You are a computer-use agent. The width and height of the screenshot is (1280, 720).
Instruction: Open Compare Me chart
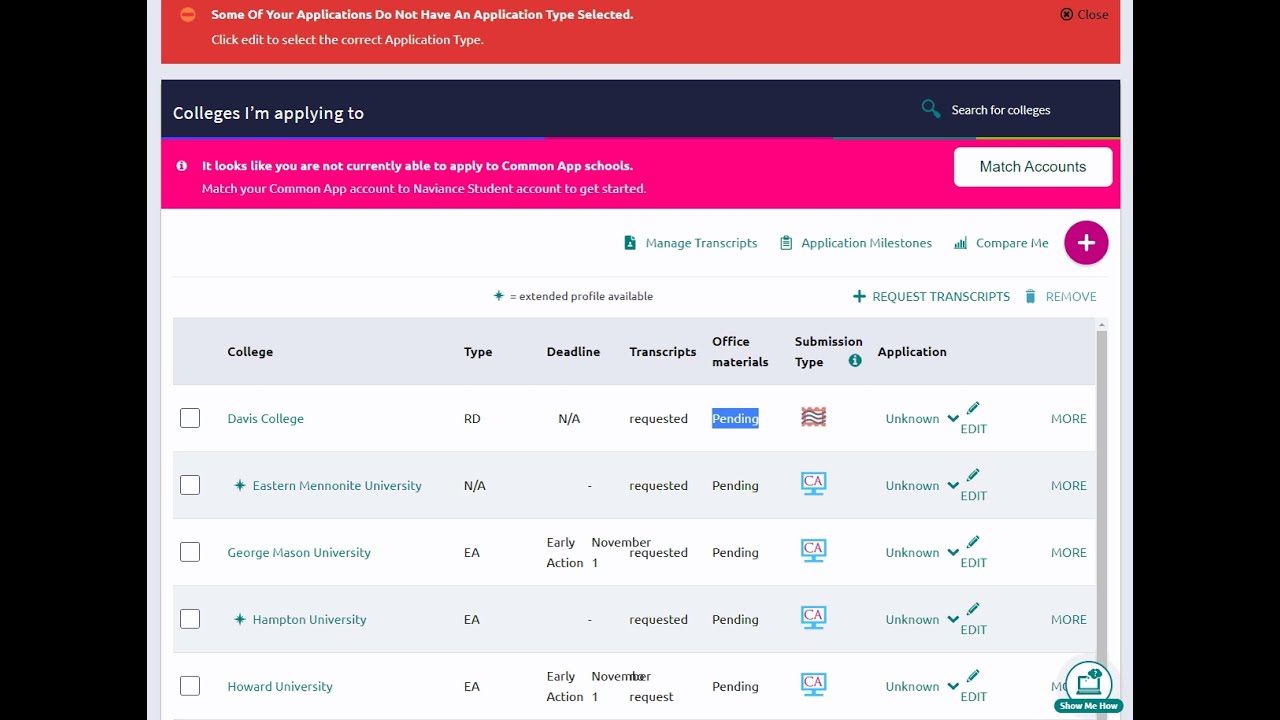1001,243
